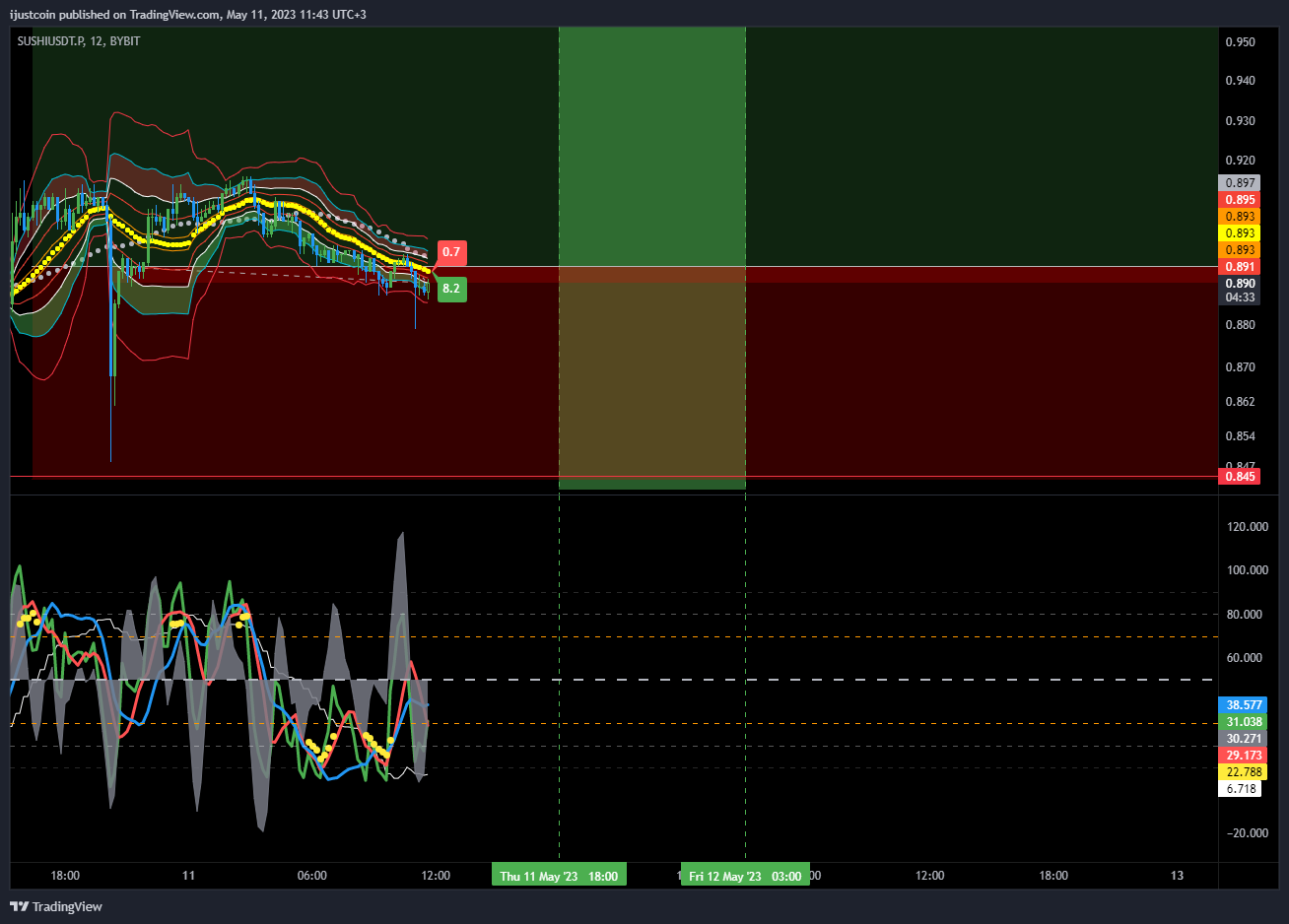Screen dimensions: 1289x924
Task: Click the −20.000 indicator axis value
Action: point(1247,833)
